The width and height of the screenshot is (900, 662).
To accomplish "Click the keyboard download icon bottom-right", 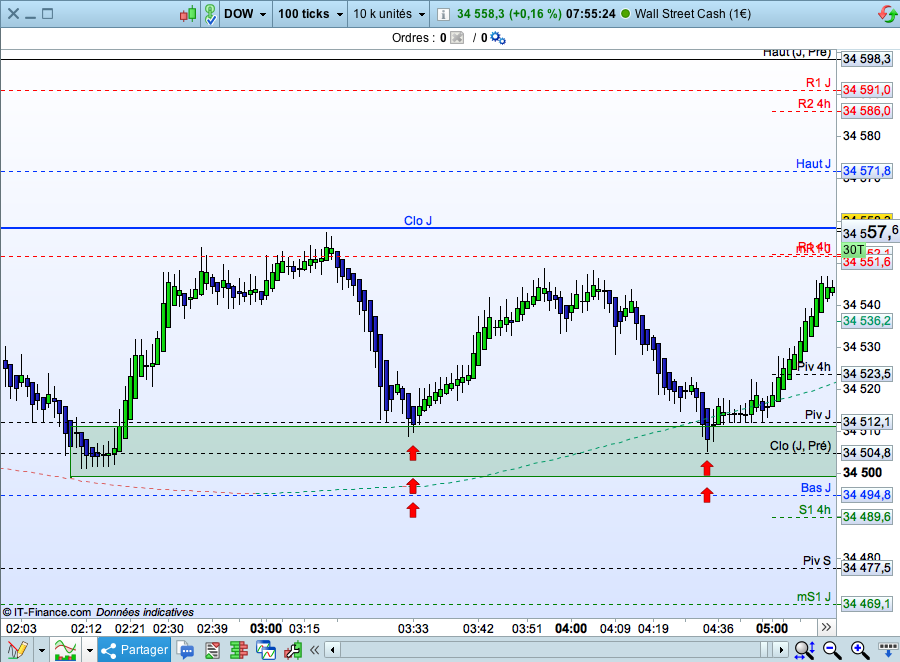I will tap(888, 650).
